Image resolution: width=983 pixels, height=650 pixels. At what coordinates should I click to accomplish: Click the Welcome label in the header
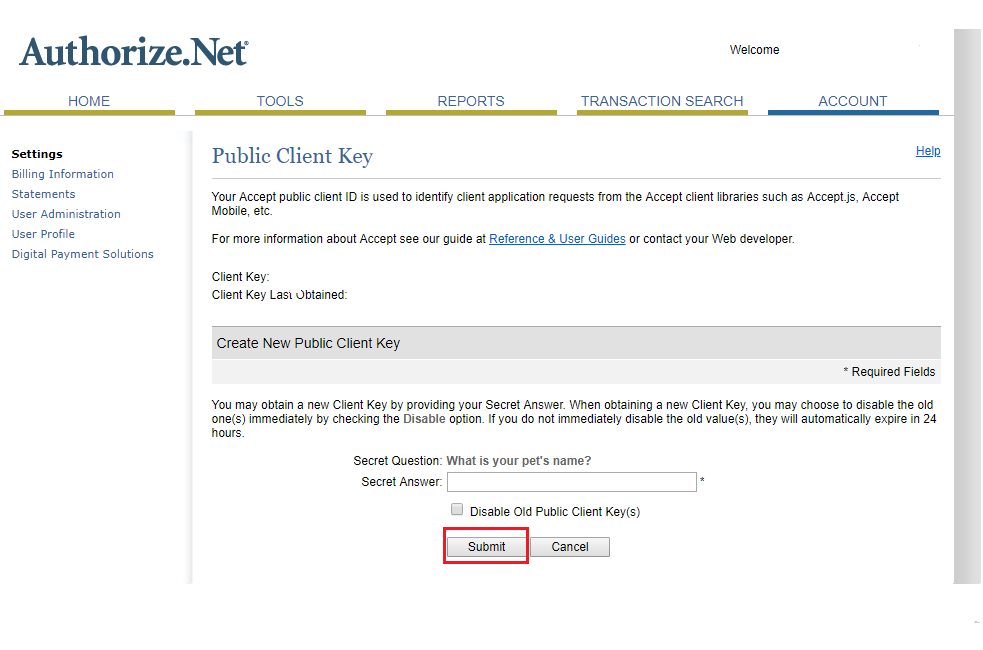point(754,49)
